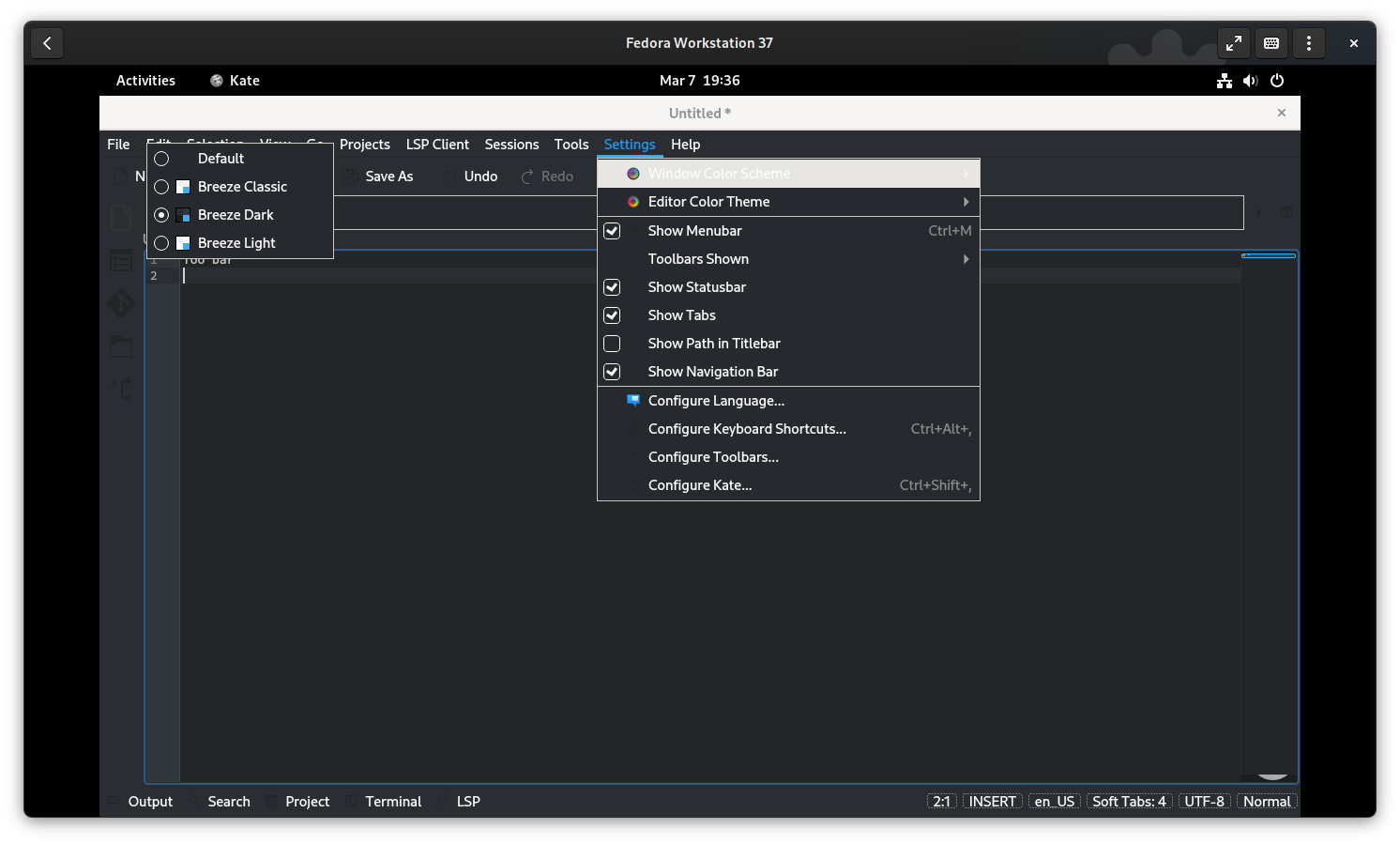Open the LSP tool view
Viewport: 1400px width, 844px height.
[460, 802]
